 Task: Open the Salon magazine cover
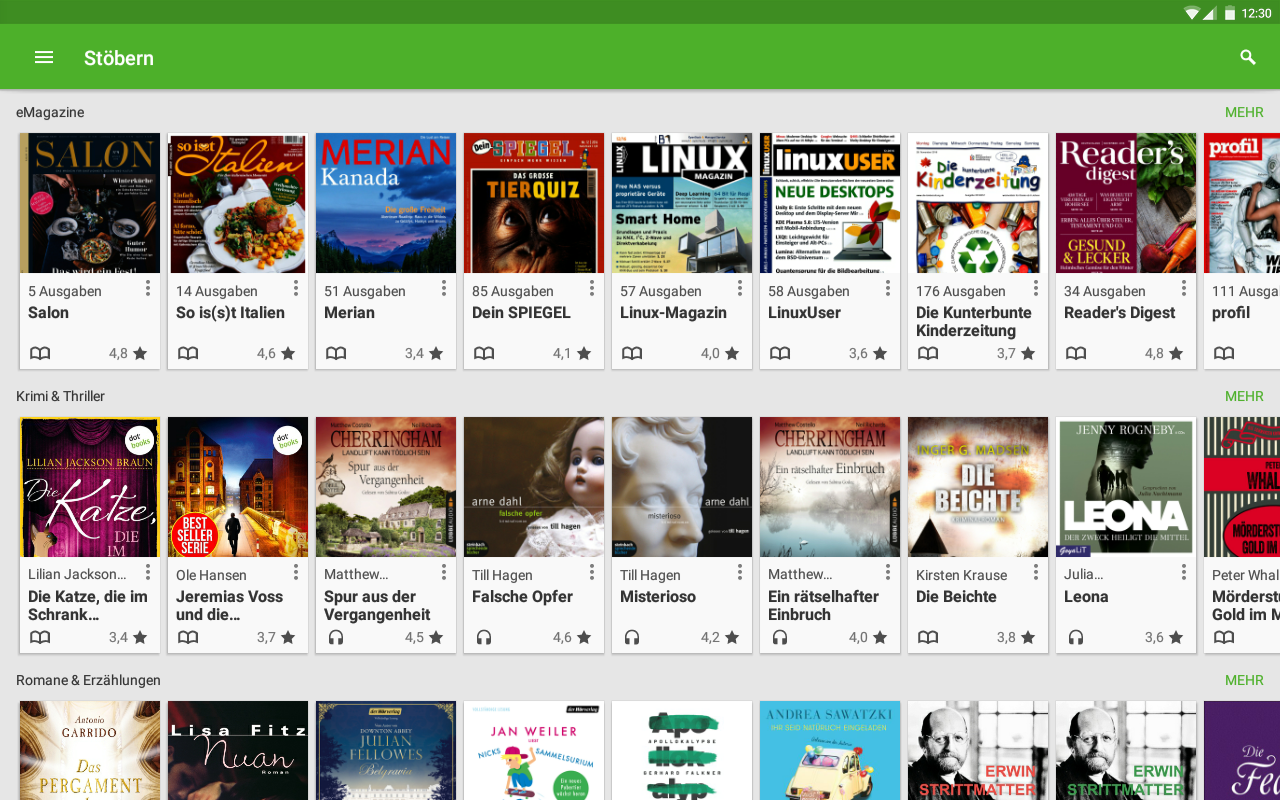[90, 203]
